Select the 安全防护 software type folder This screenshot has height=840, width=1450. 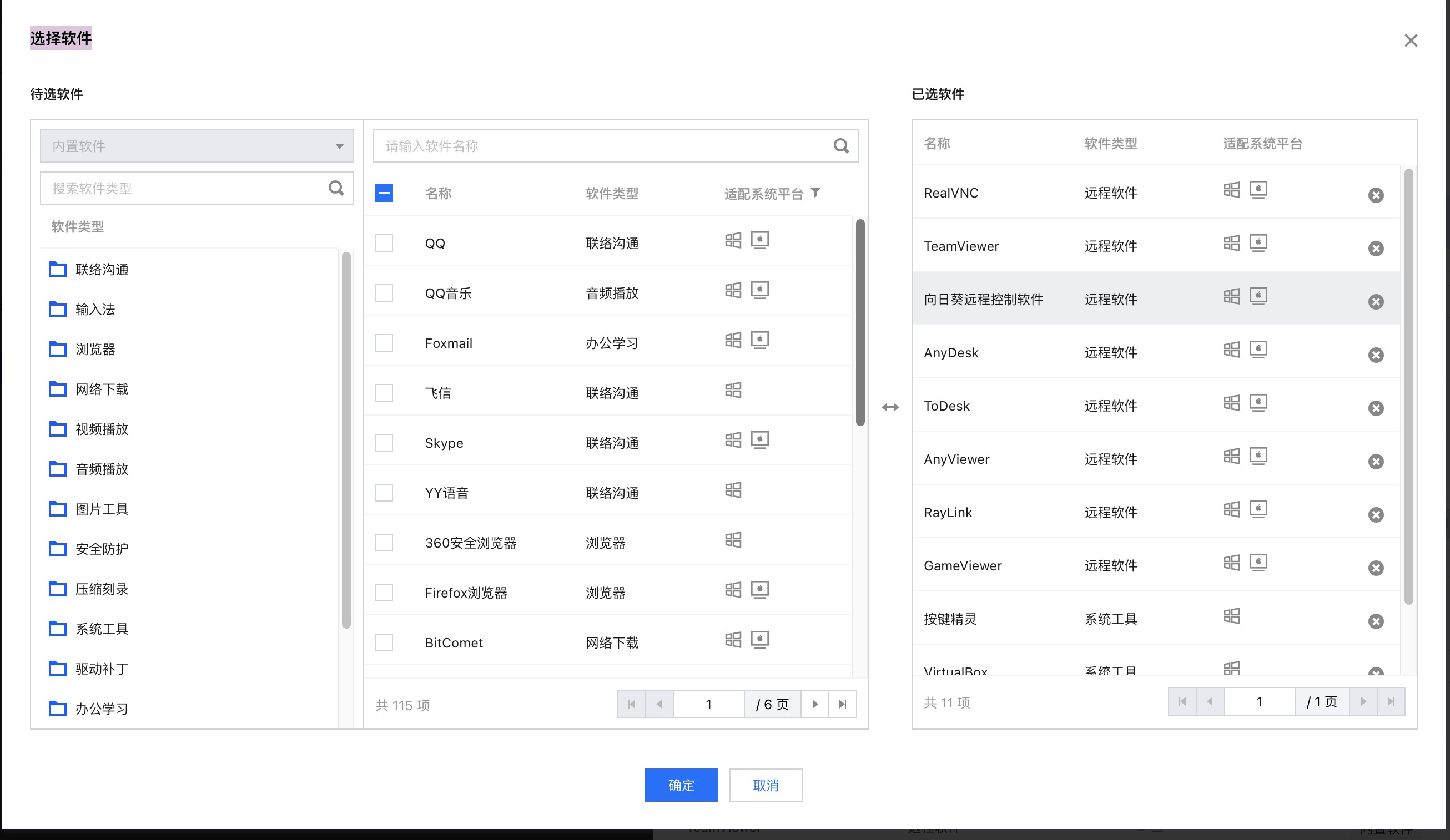[x=89, y=549]
